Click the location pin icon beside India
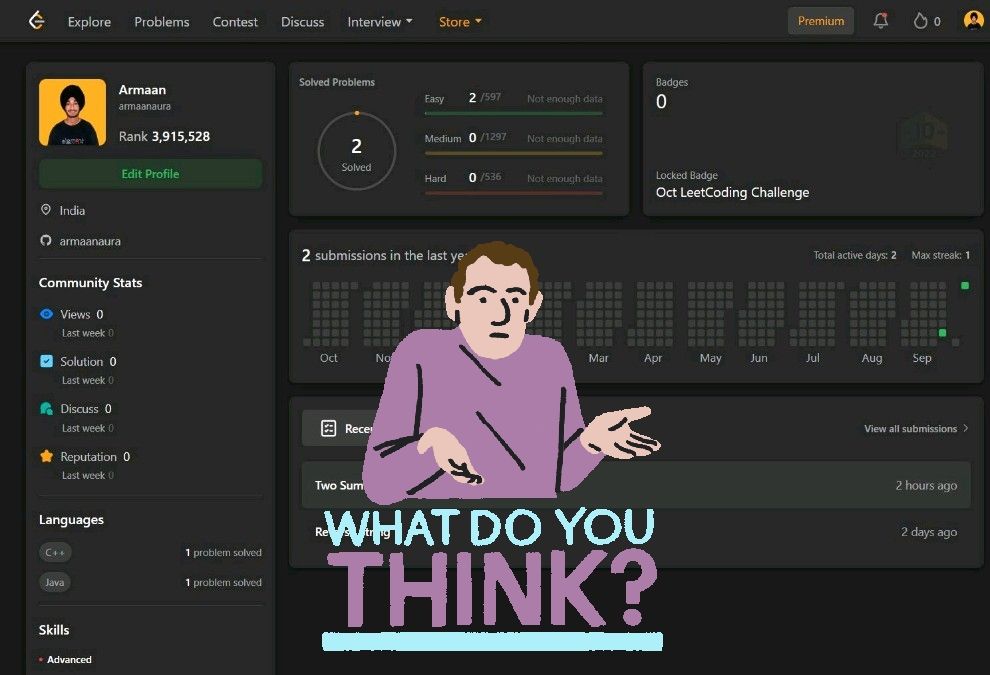The height and width of the screenshot is (675, 990). coord(45,210)
